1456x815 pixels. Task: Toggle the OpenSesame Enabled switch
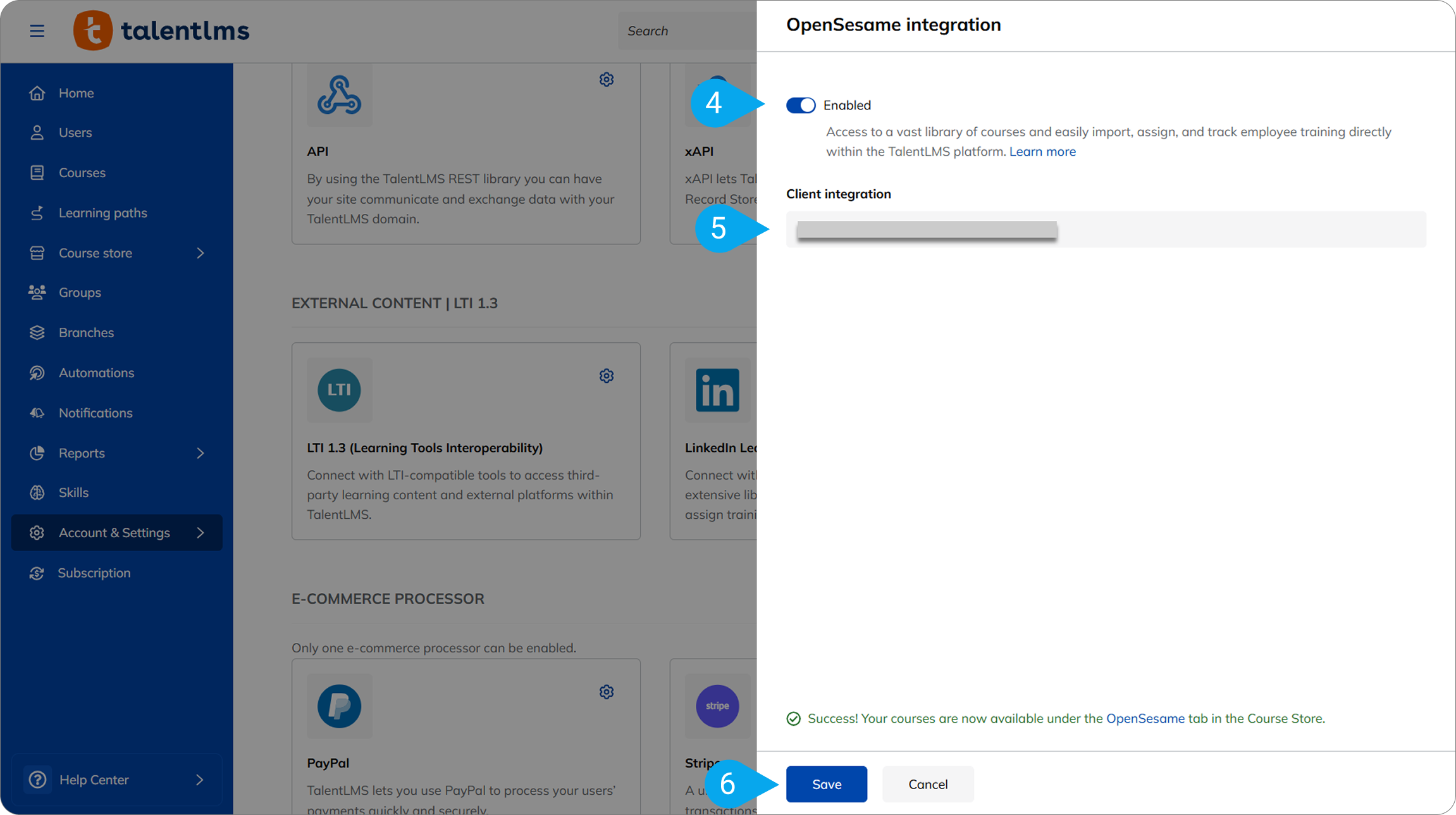800,105
